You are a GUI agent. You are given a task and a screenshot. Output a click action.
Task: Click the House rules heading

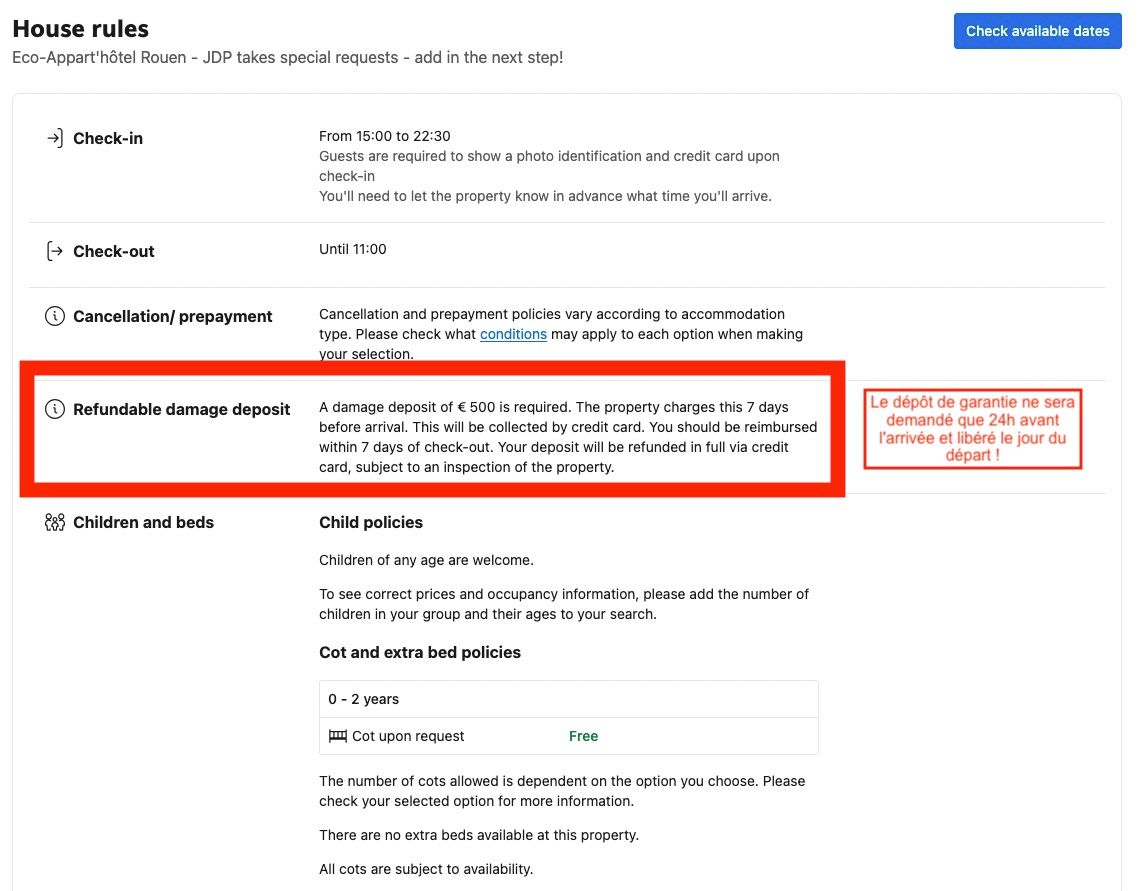click(81, 29)
